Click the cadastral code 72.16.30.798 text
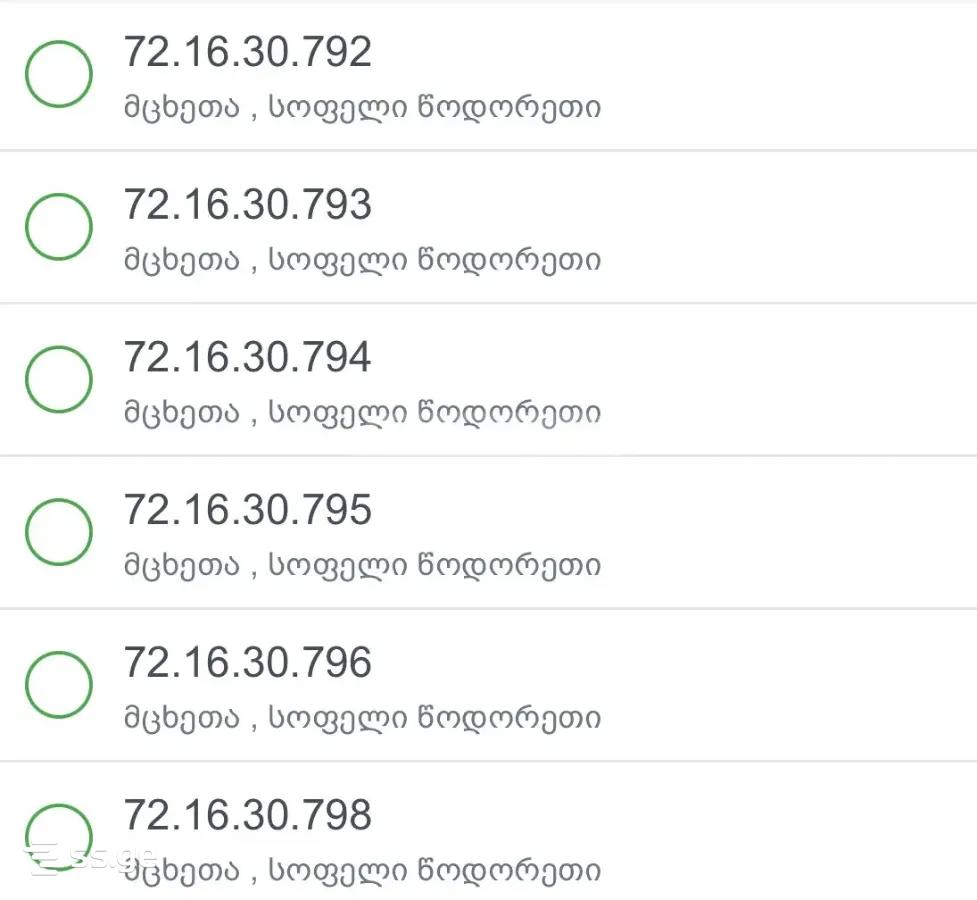The height and width of the screenshot is (900, 977). [247, 815]
